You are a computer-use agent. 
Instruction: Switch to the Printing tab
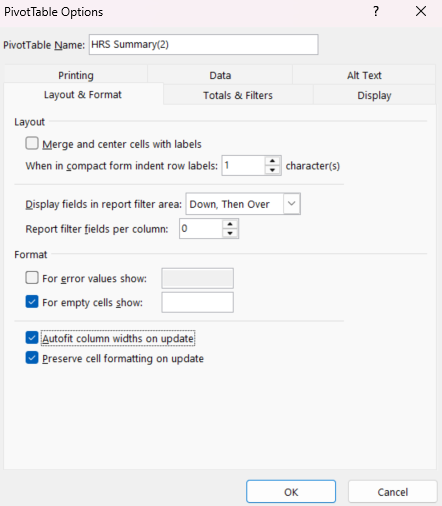click(76, 75)
